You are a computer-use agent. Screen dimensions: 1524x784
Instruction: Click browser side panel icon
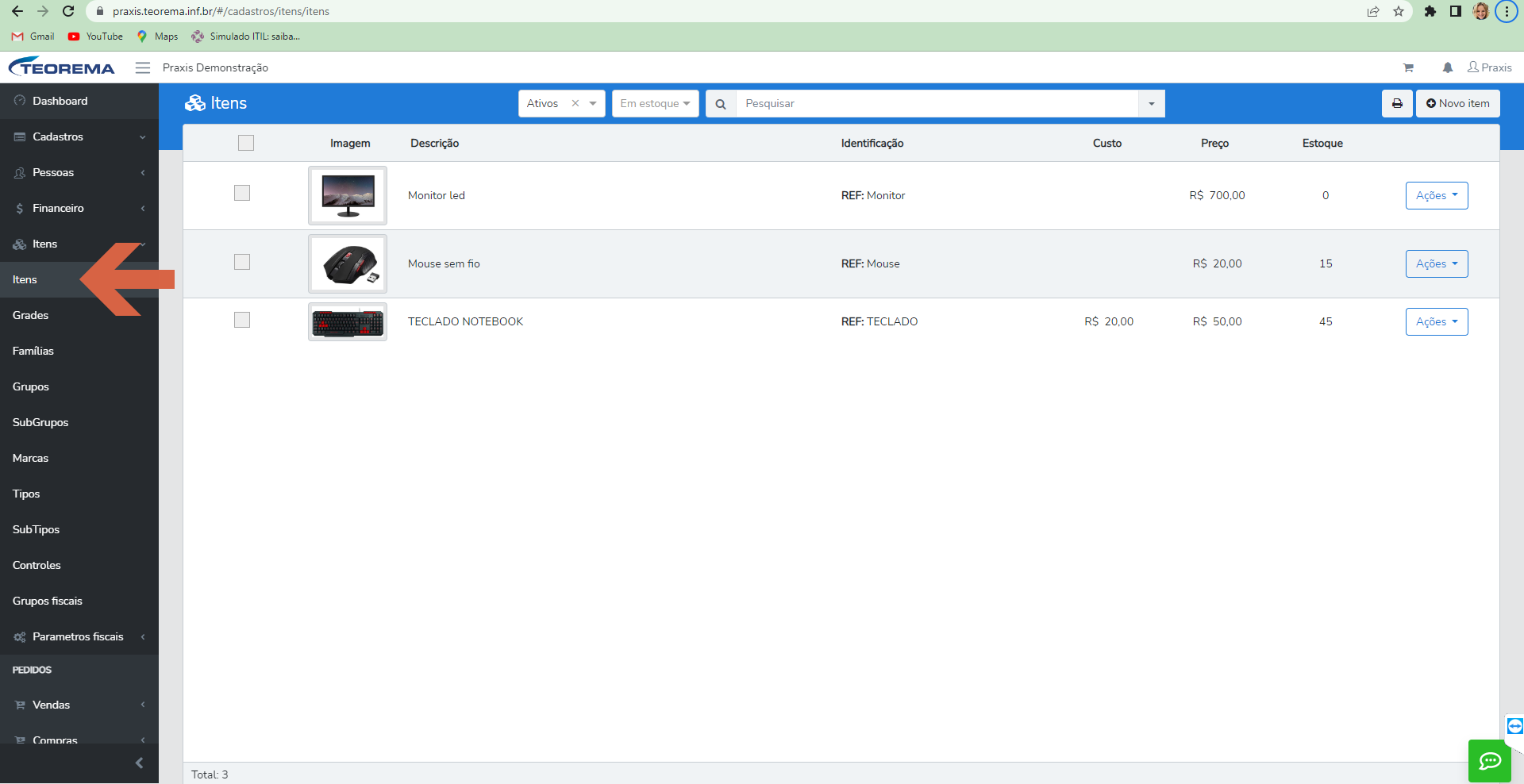pos(1456,11)
